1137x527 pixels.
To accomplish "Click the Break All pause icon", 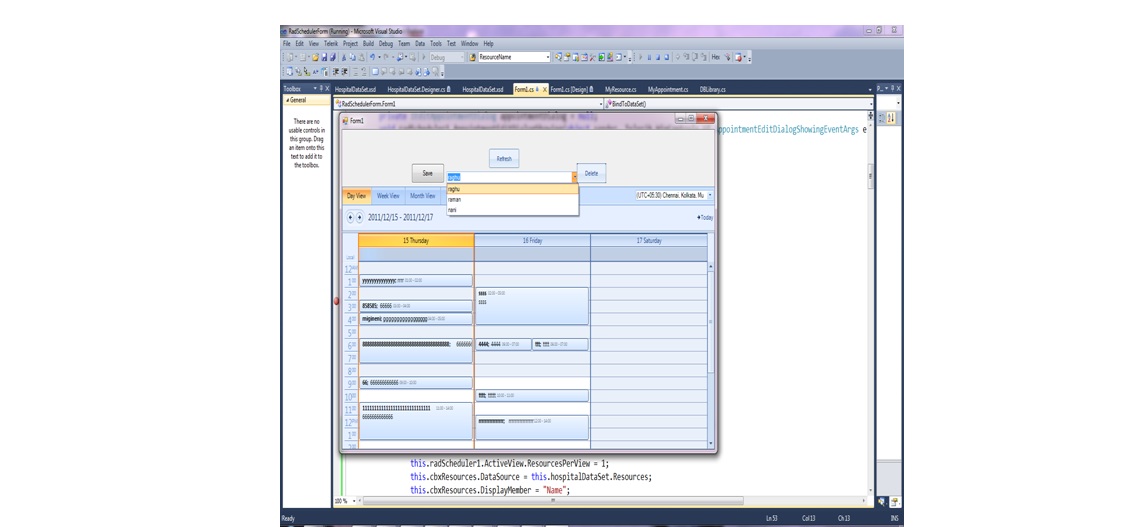I will (x=649, y=57).
